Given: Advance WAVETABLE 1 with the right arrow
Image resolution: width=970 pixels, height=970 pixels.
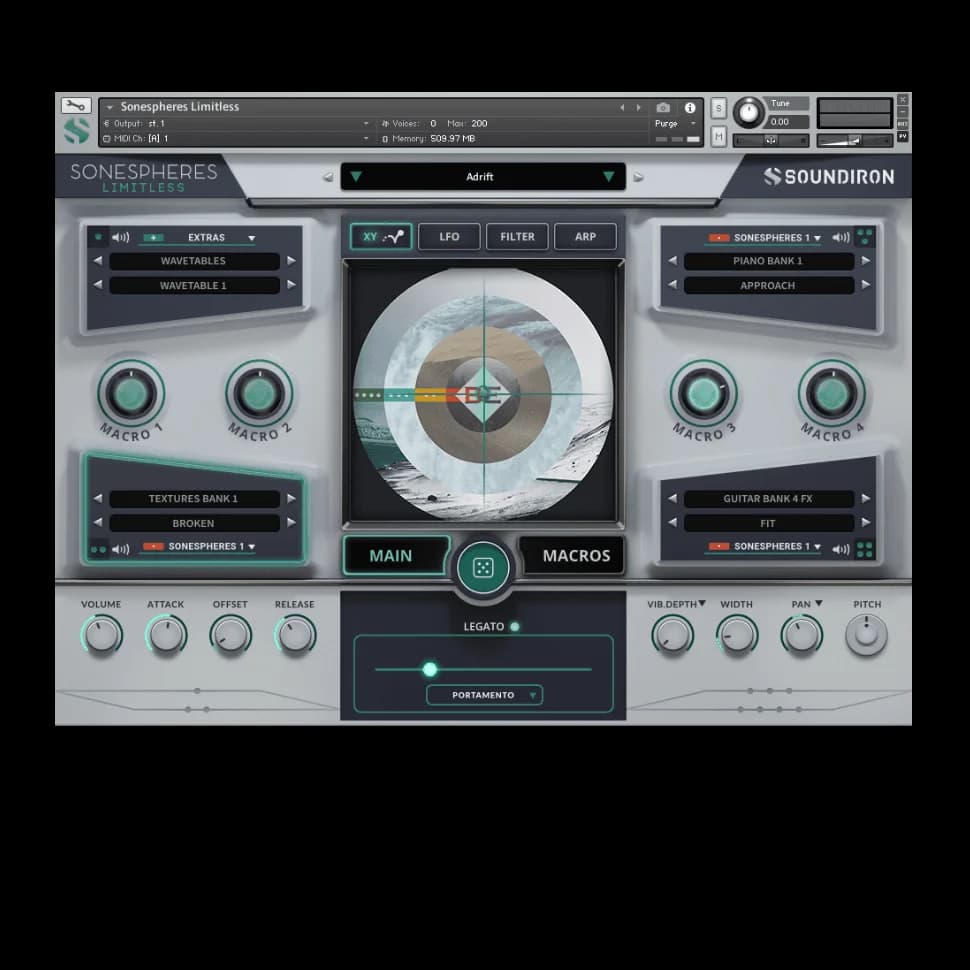Looking at the screenshot, I should pos(289,285).
